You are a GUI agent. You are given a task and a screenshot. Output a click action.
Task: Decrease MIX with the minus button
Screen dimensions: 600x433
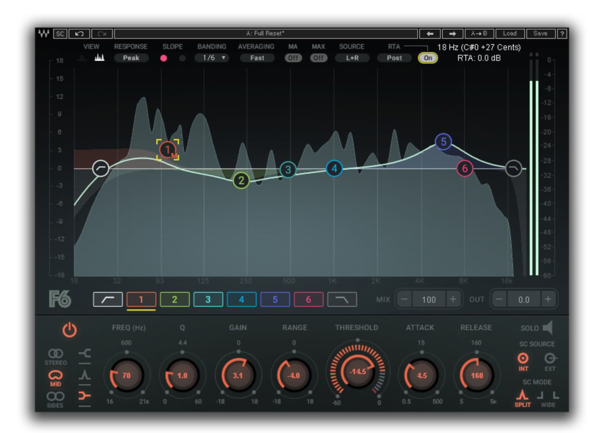[x=404, y=299]
